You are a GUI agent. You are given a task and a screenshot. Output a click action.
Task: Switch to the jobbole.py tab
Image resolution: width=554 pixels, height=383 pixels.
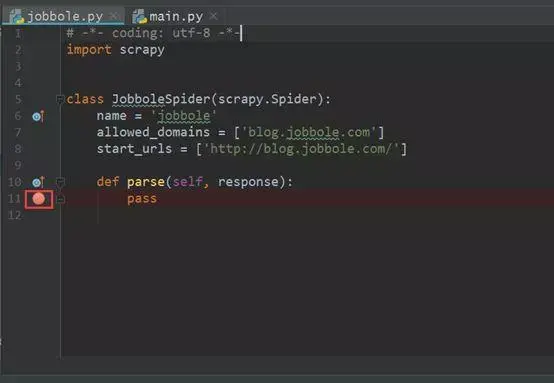point(64,16)
